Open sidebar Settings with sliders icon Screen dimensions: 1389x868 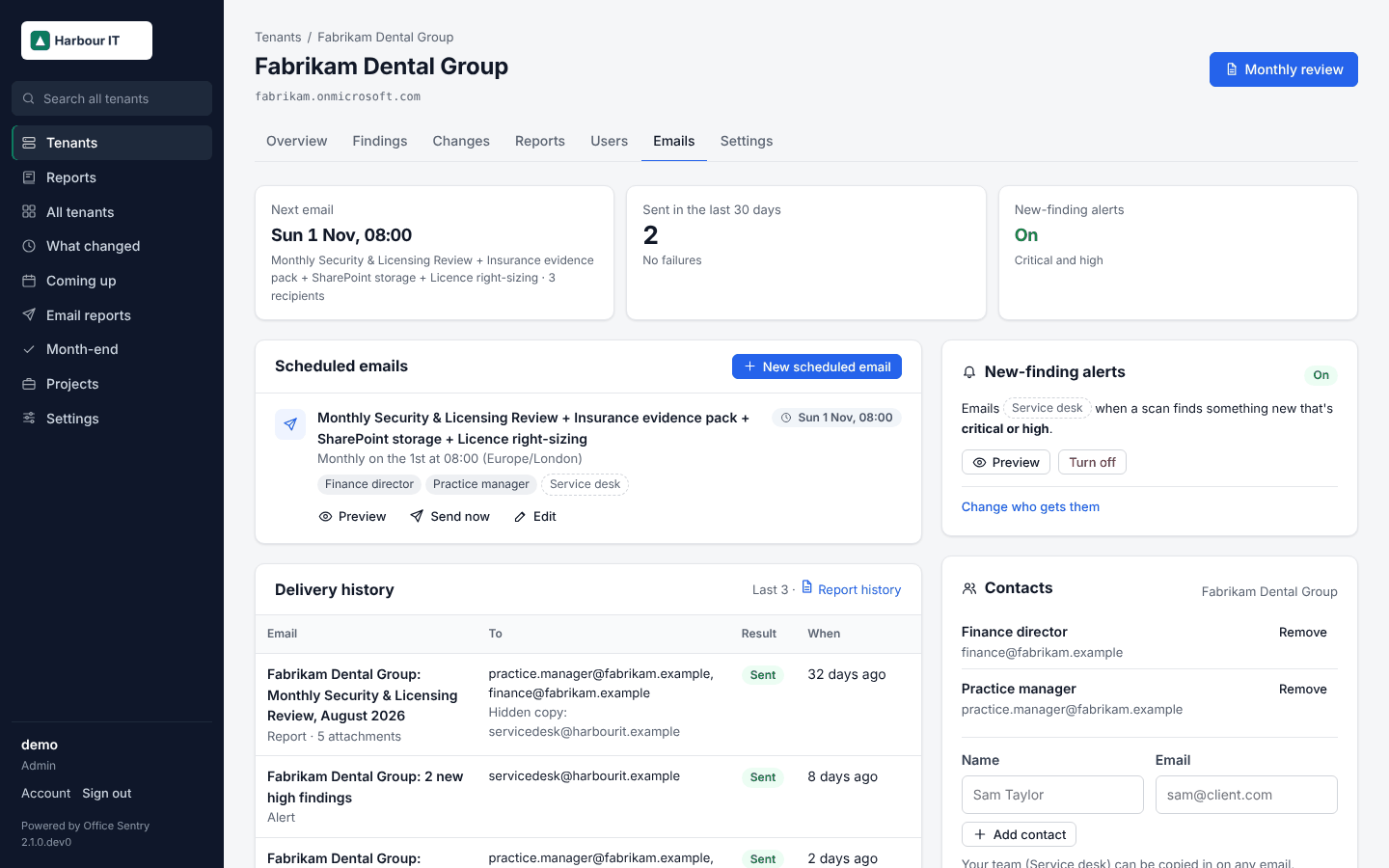pos(112,419)
